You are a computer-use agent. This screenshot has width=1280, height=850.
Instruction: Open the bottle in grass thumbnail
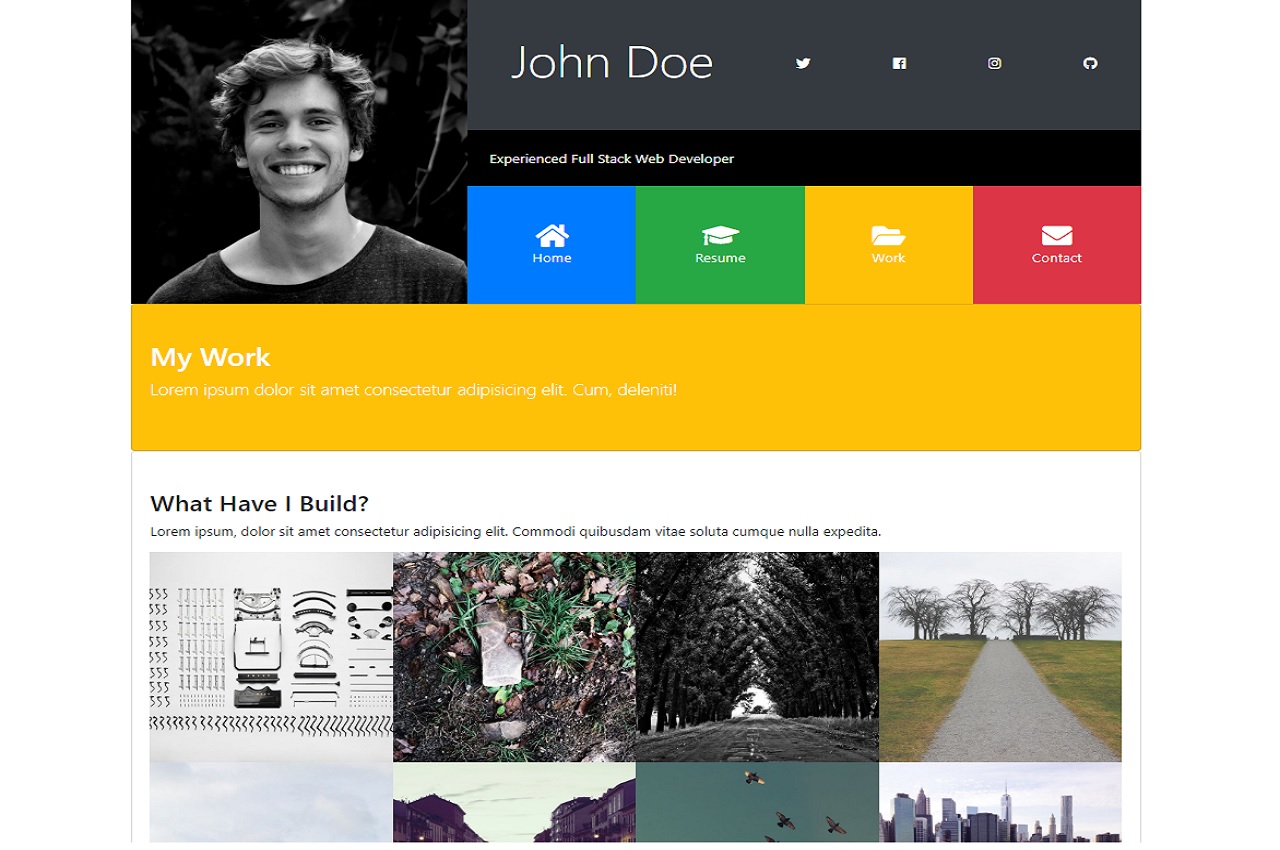coord(514,657)
